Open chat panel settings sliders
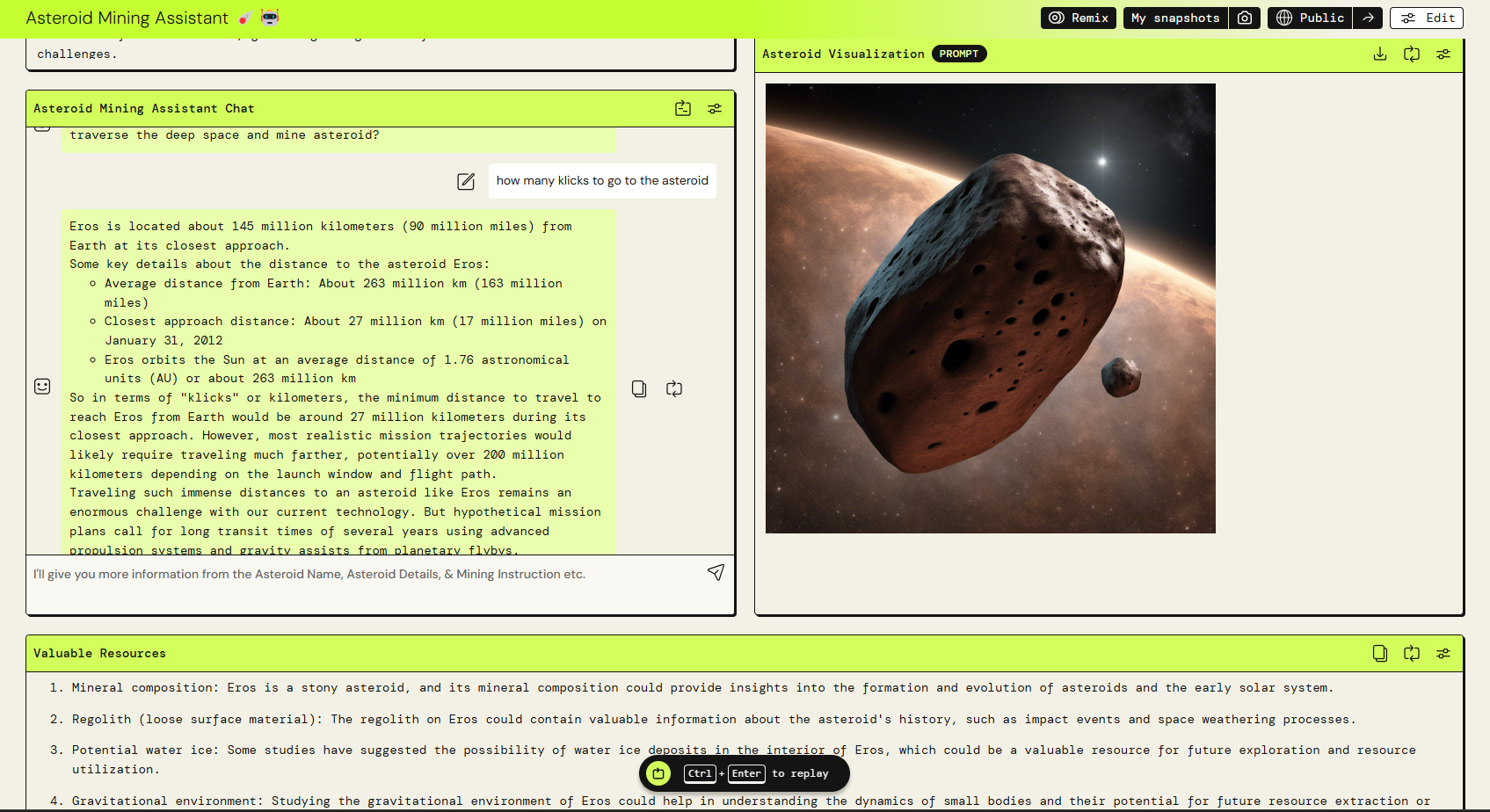1490x812 pixels. pyautogui.click(x=715, y=109)
